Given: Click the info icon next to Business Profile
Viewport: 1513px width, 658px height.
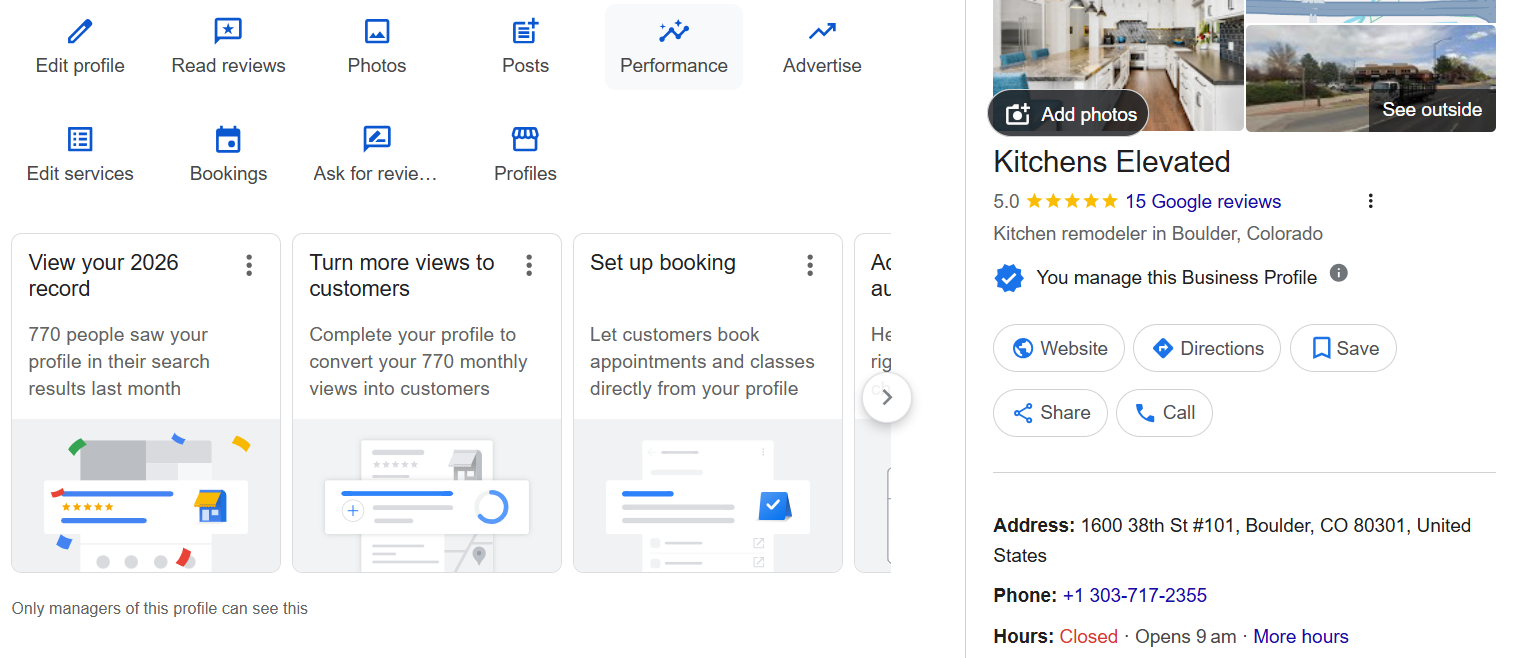Looking at the screenshot, I should point(1339,273).
